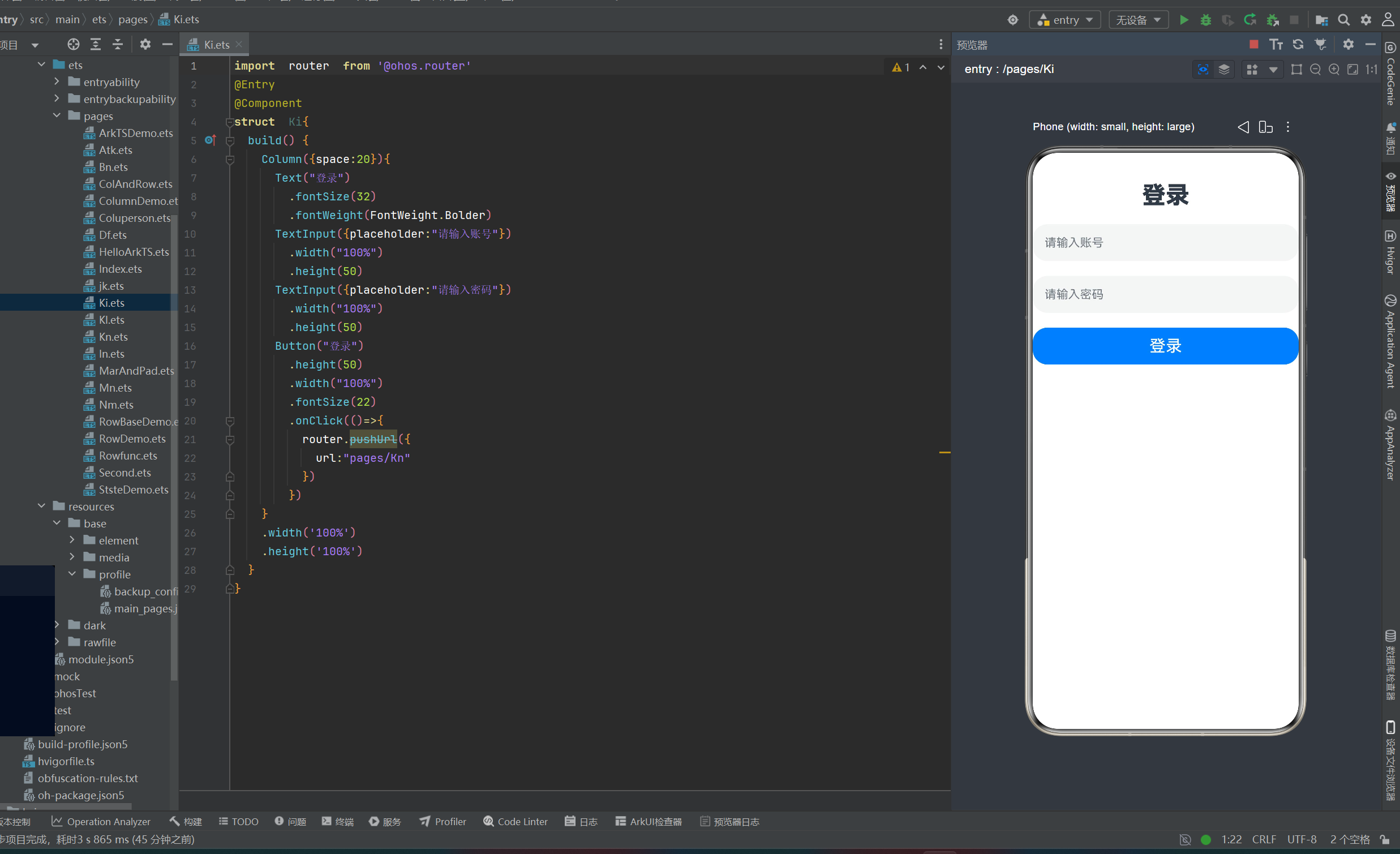Collapse the profile folder
1400x854 pixels.
(72, 574)
